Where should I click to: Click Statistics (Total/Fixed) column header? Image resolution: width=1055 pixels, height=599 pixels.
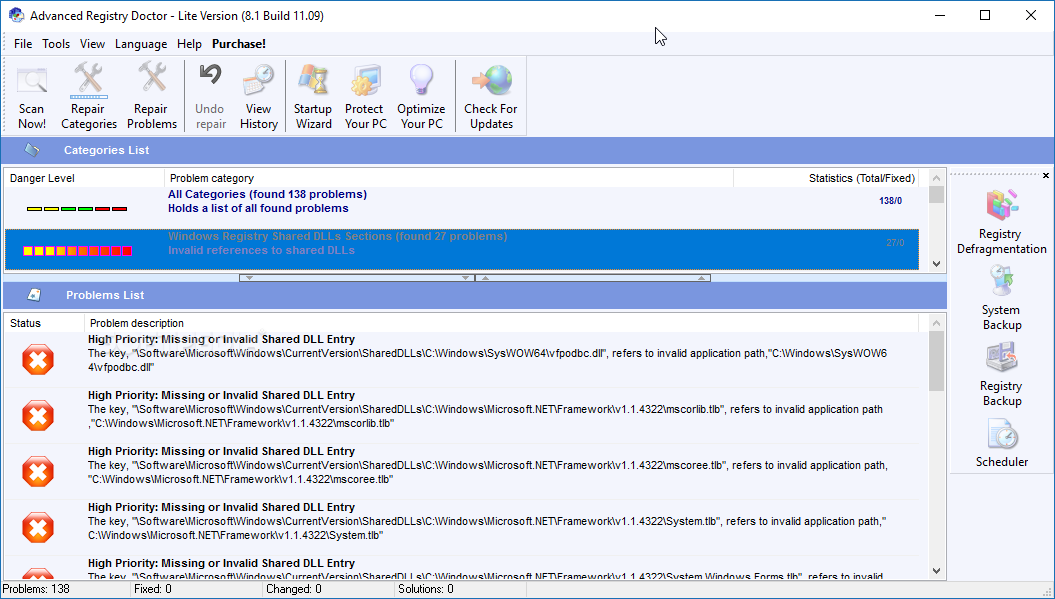click(x=826, y=178)
